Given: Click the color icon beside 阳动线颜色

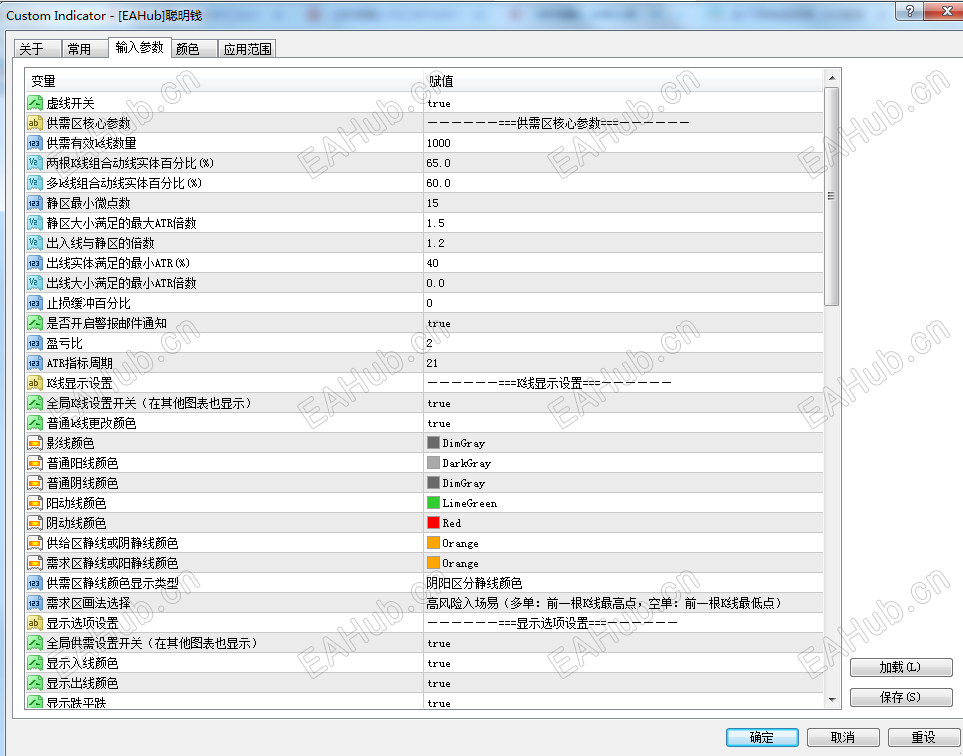Looking at the screenshot, I should click(34, 503).
